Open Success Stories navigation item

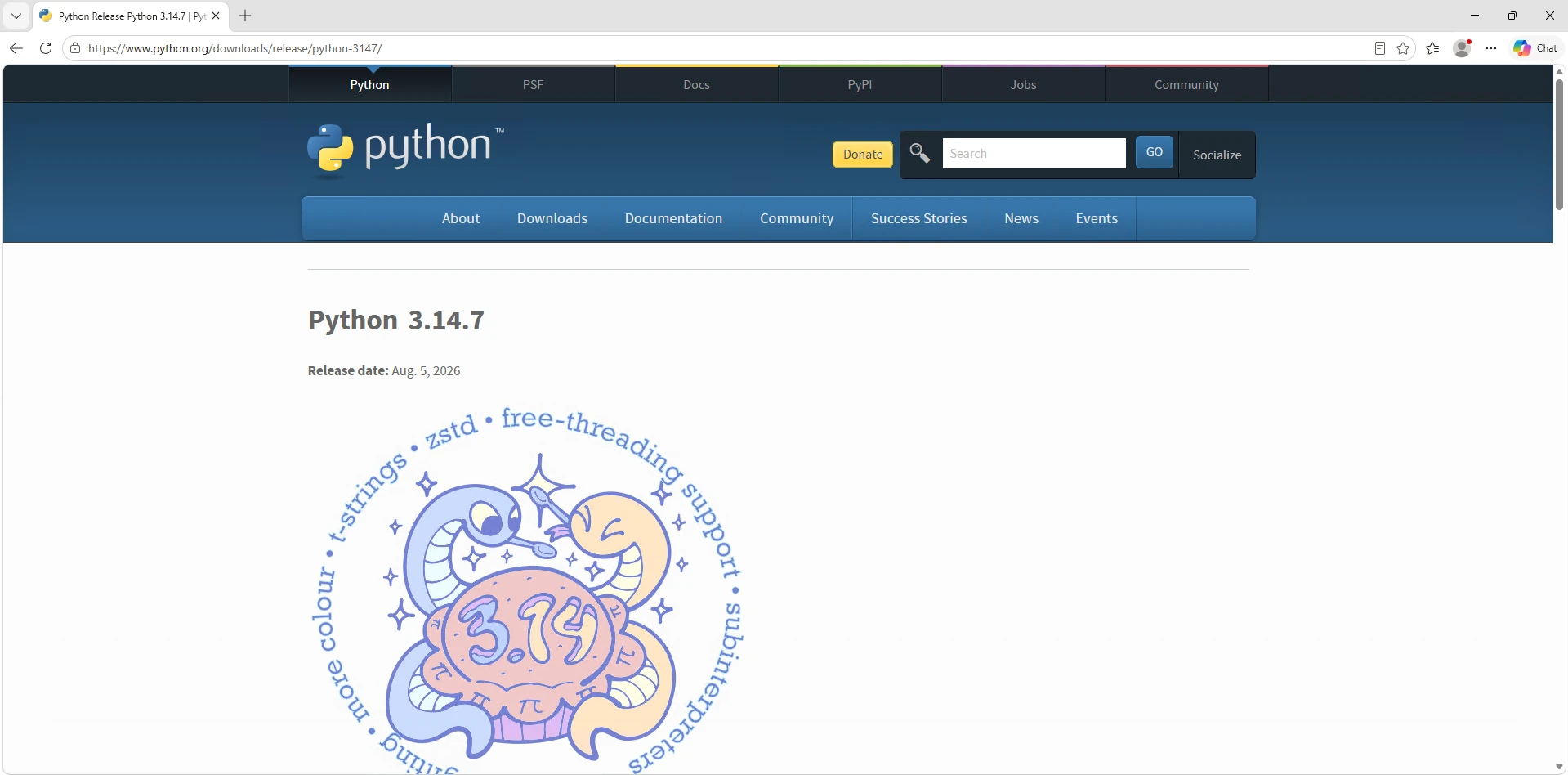(919, 218)
